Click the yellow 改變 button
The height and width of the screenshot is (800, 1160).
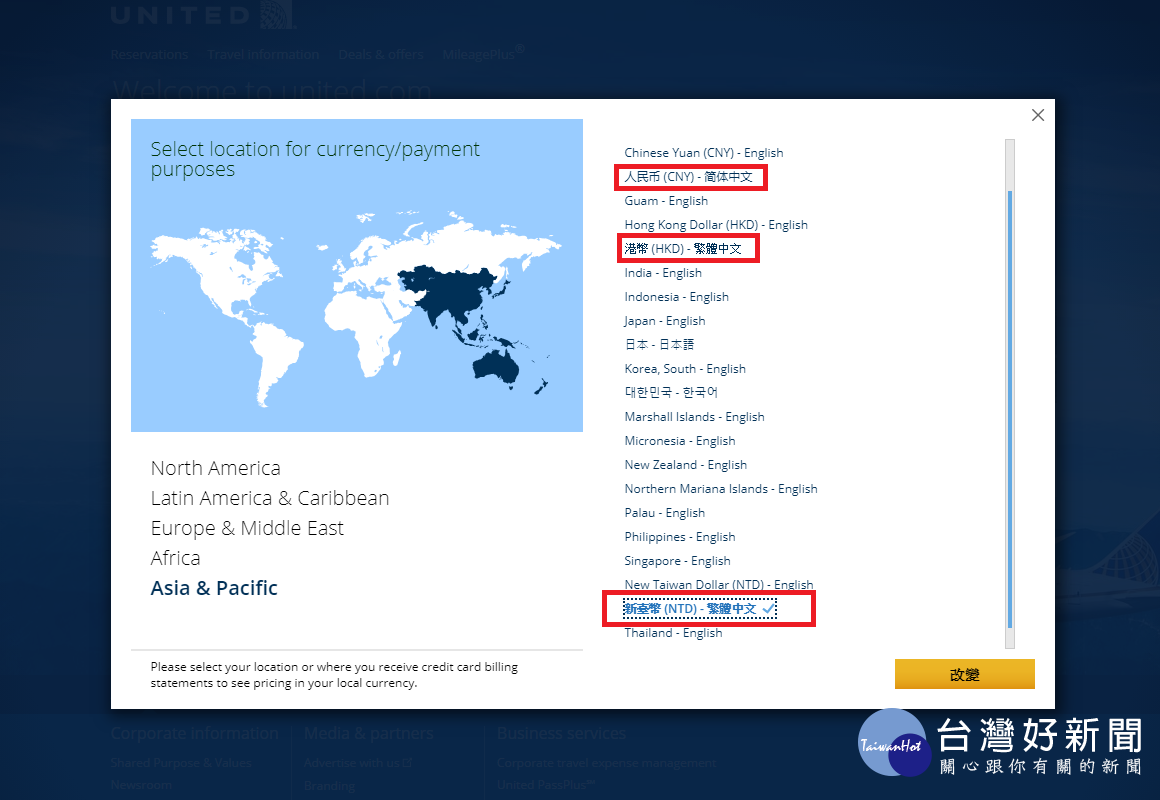click(964, 674)
